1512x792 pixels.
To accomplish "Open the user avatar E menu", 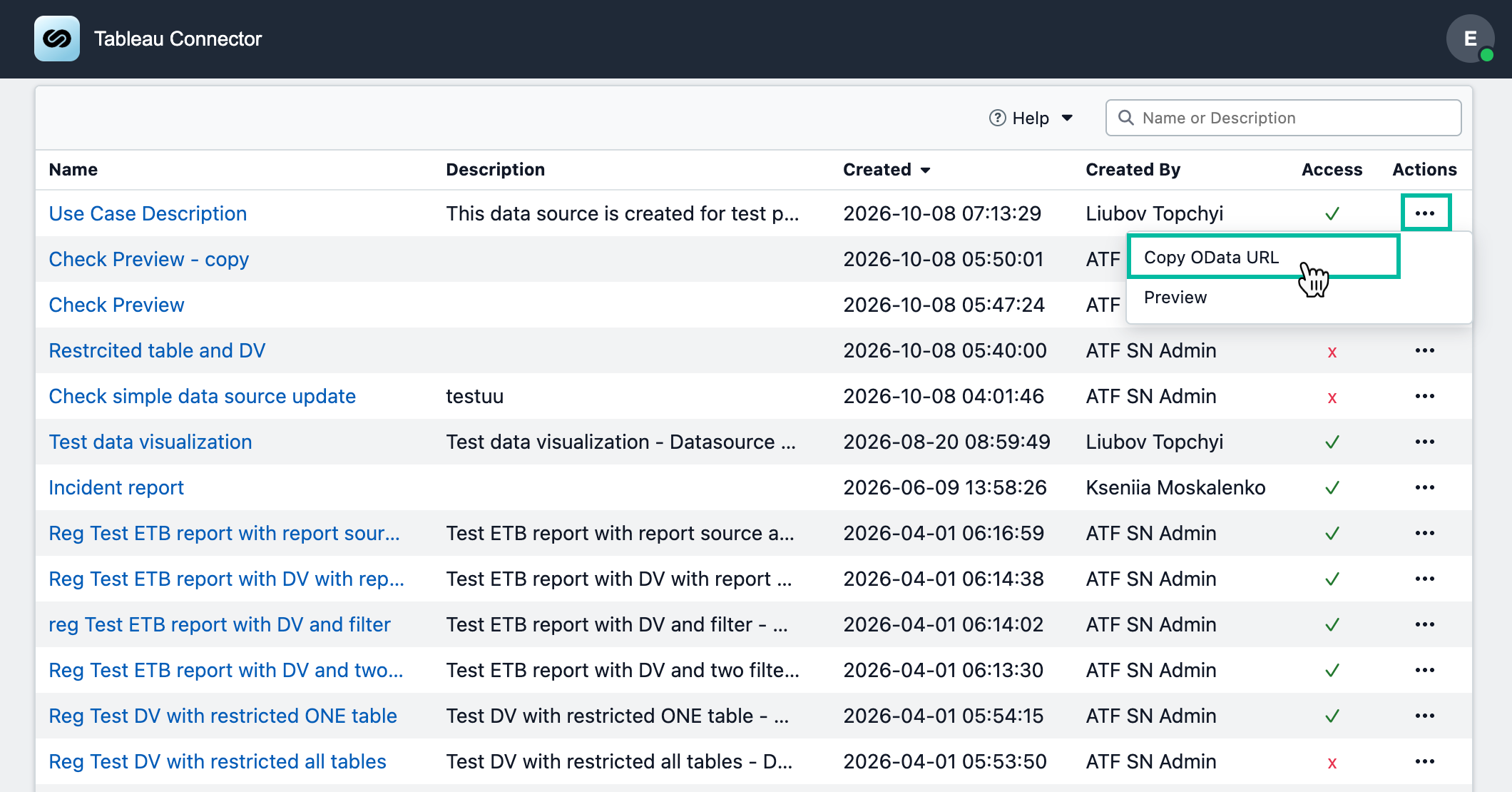I will [x=1470, y=39].
